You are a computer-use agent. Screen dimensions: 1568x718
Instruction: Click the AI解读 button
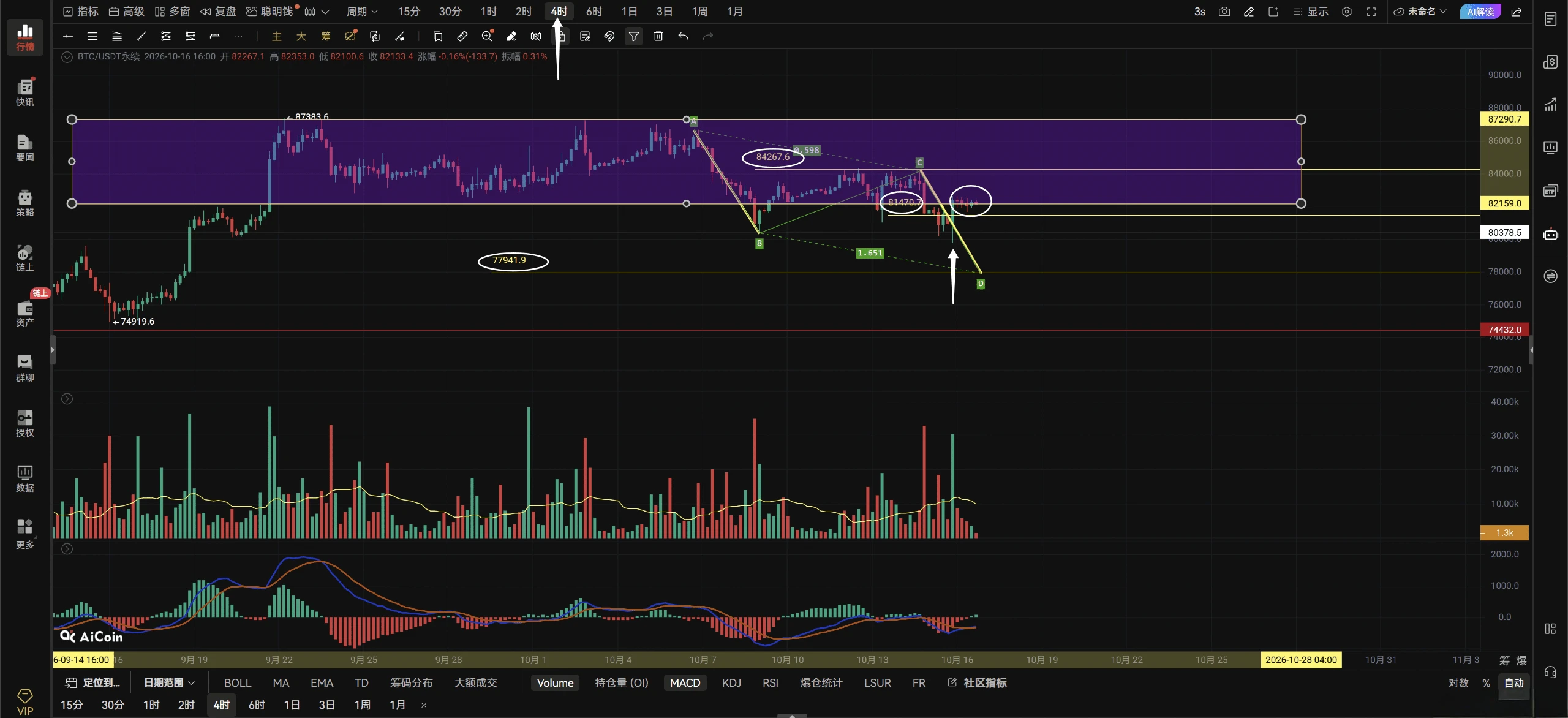(1480, 12)
